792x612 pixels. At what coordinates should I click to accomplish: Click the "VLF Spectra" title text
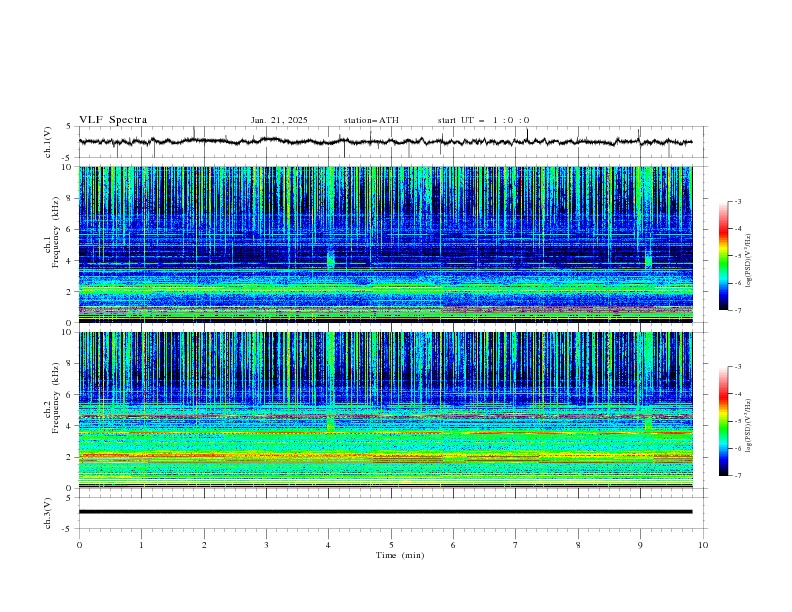pos(113,120)
